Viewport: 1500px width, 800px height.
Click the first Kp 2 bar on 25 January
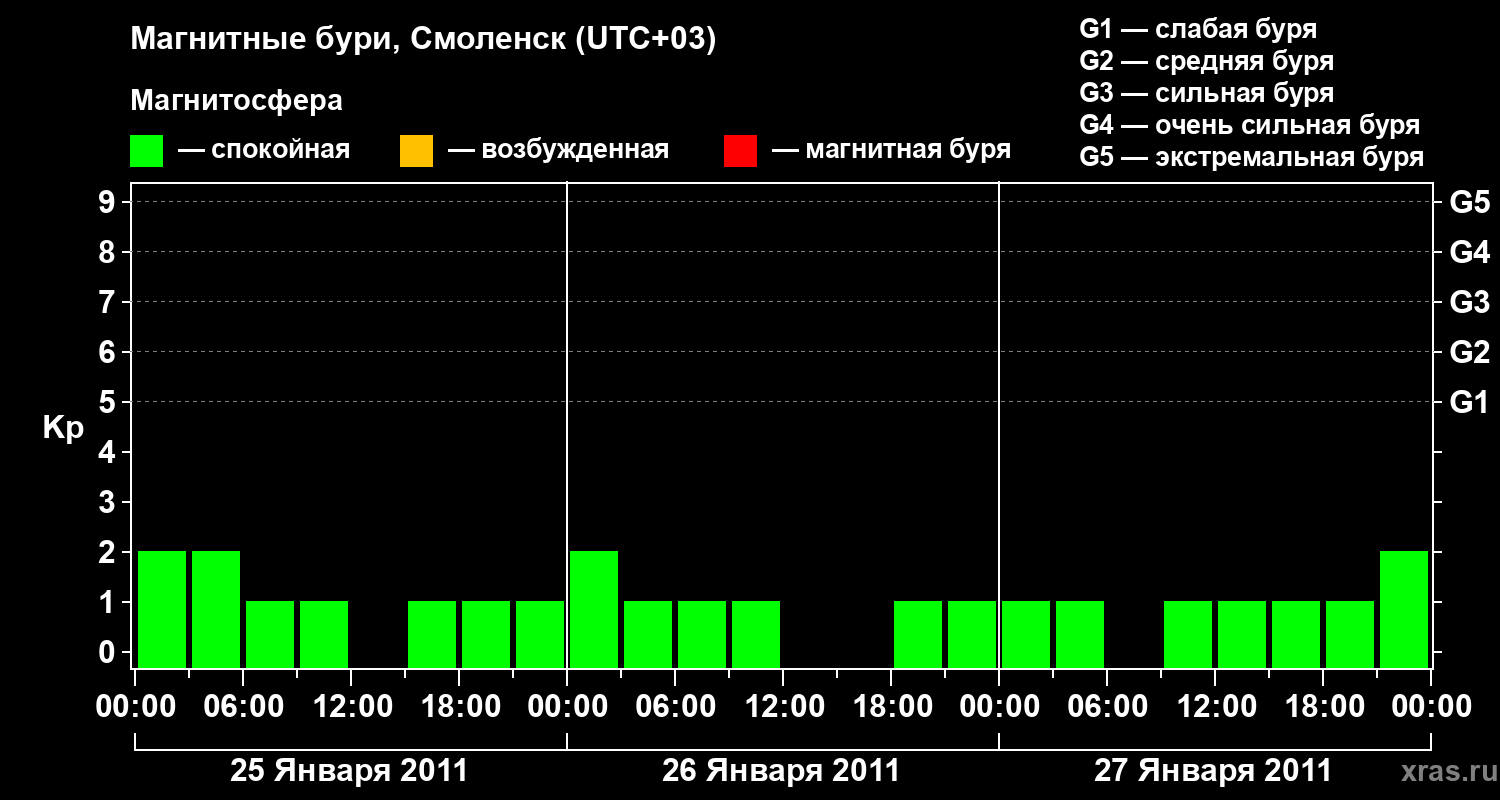[x=162, y=609]
